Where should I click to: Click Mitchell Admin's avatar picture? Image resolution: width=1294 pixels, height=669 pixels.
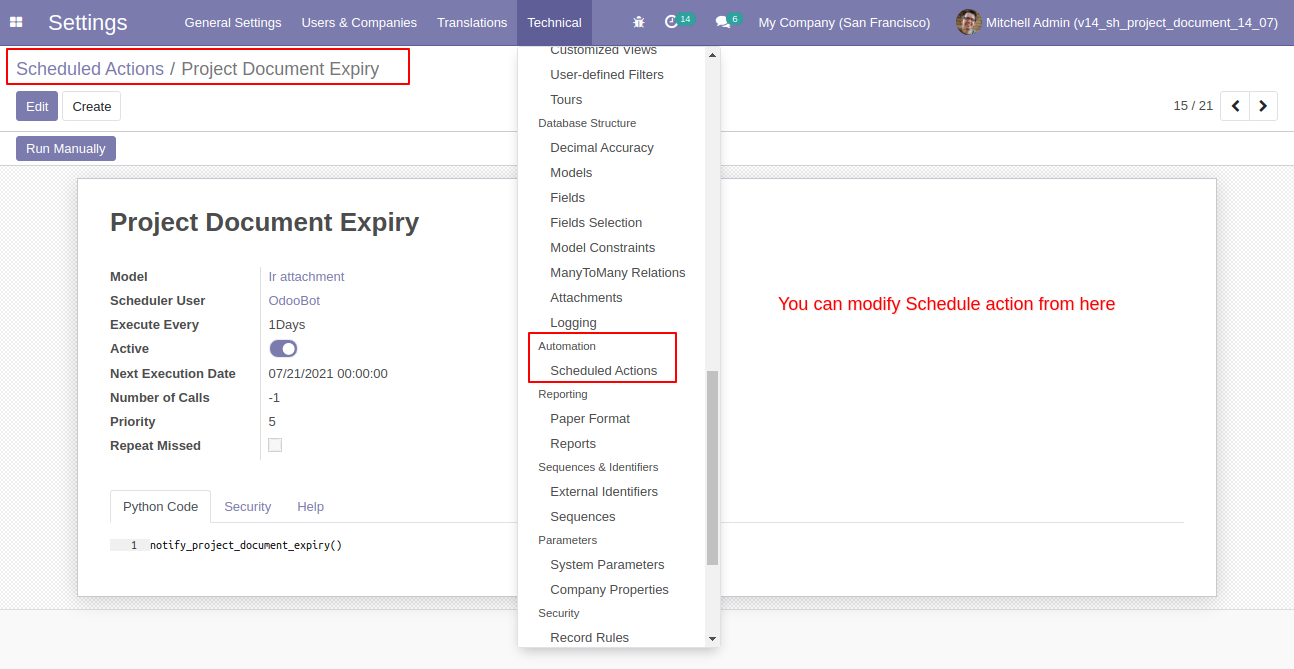[968, 22]
